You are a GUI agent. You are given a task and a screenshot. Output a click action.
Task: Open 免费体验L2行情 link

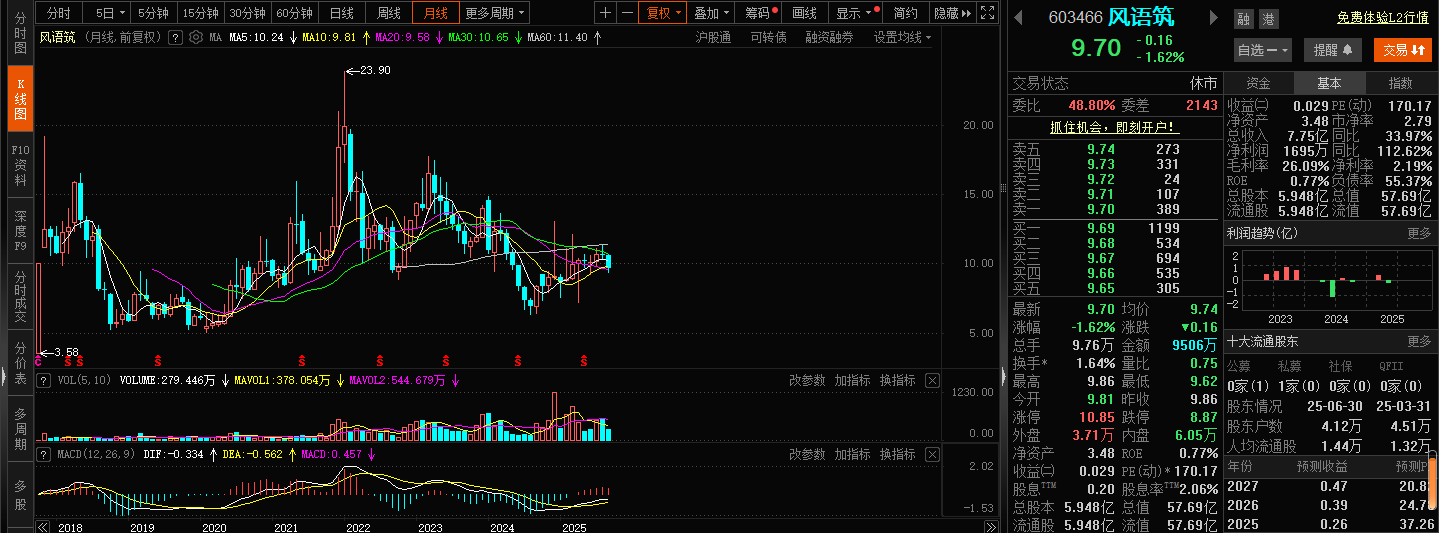pos(1382,18)
